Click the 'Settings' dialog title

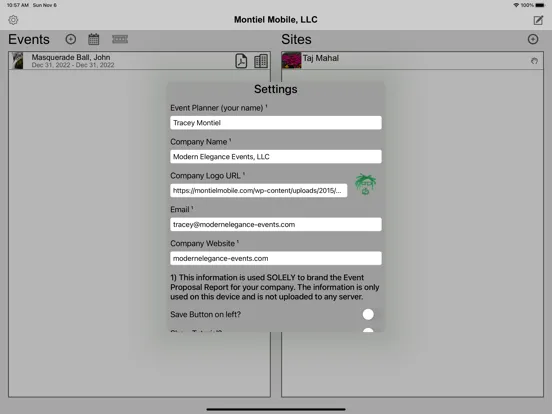[x=276, y=89]
